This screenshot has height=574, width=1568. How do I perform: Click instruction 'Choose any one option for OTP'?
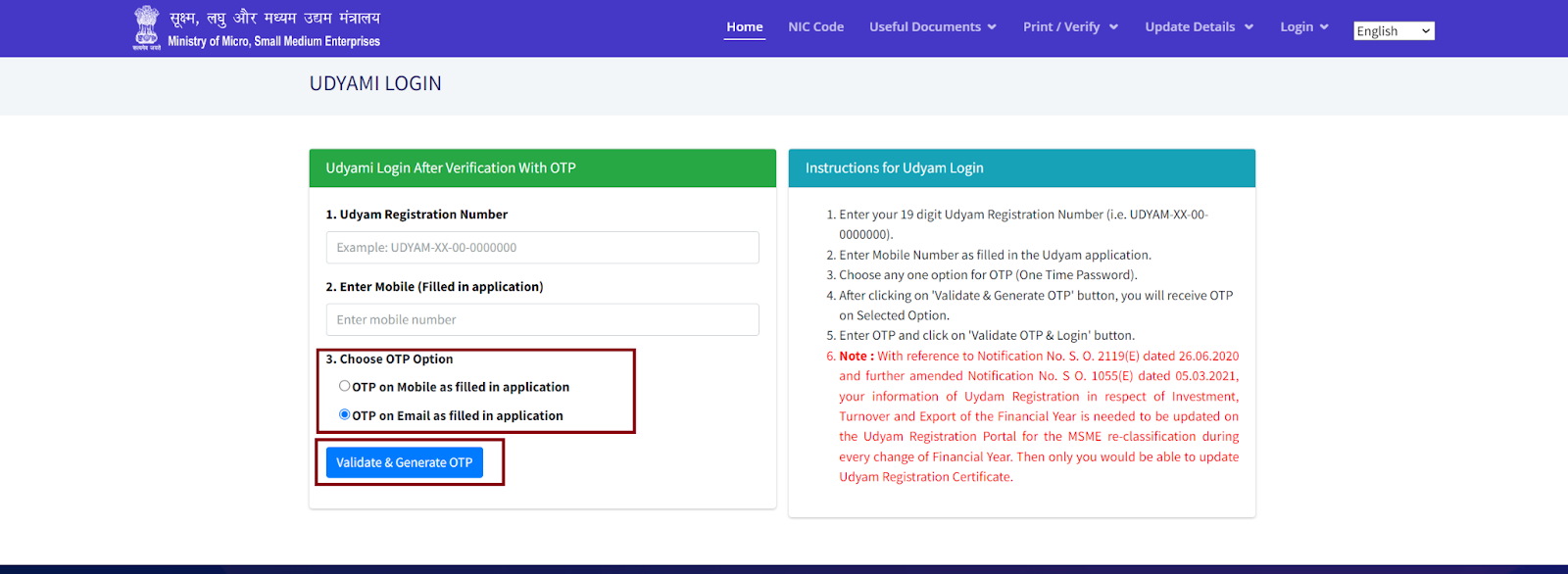click(x=988, y=275)
